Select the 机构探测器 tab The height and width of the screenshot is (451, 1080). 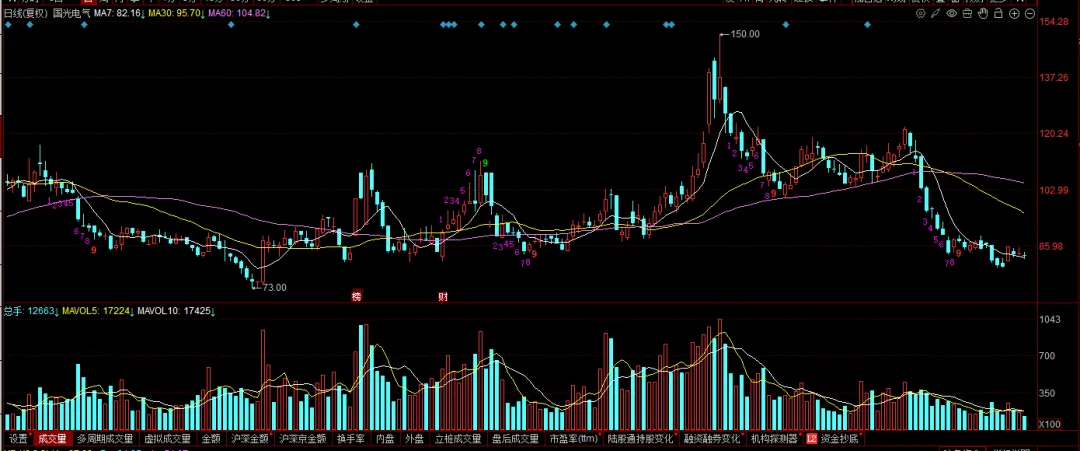(x=773, y=438)
